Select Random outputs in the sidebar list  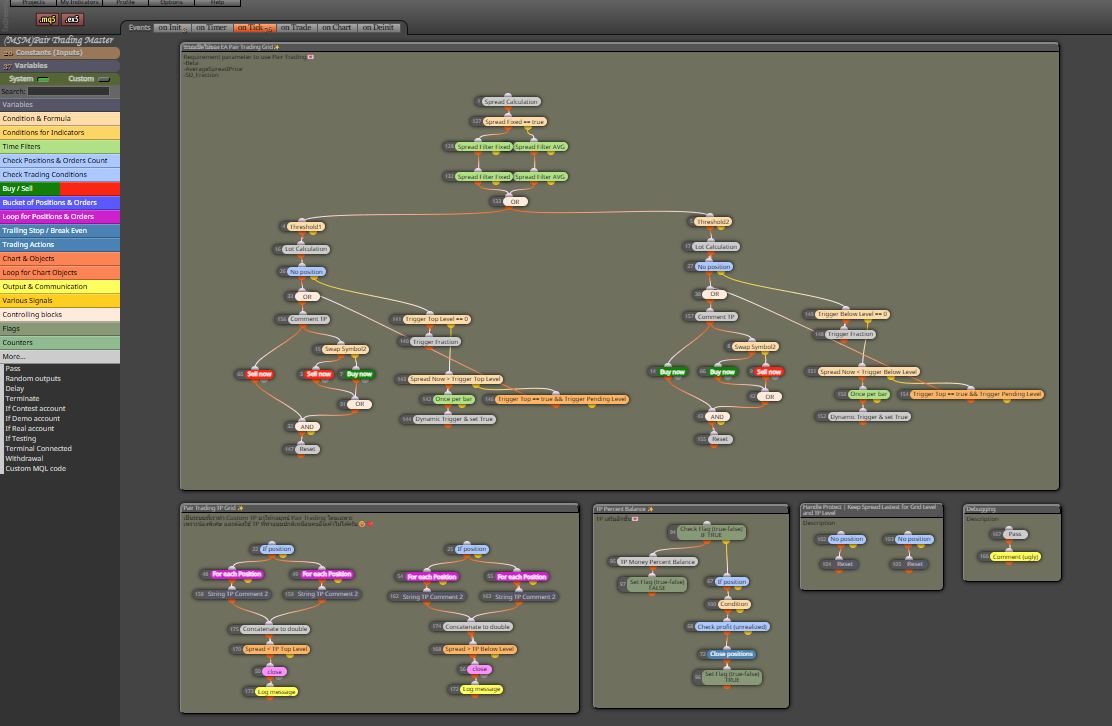coord(33,379)
